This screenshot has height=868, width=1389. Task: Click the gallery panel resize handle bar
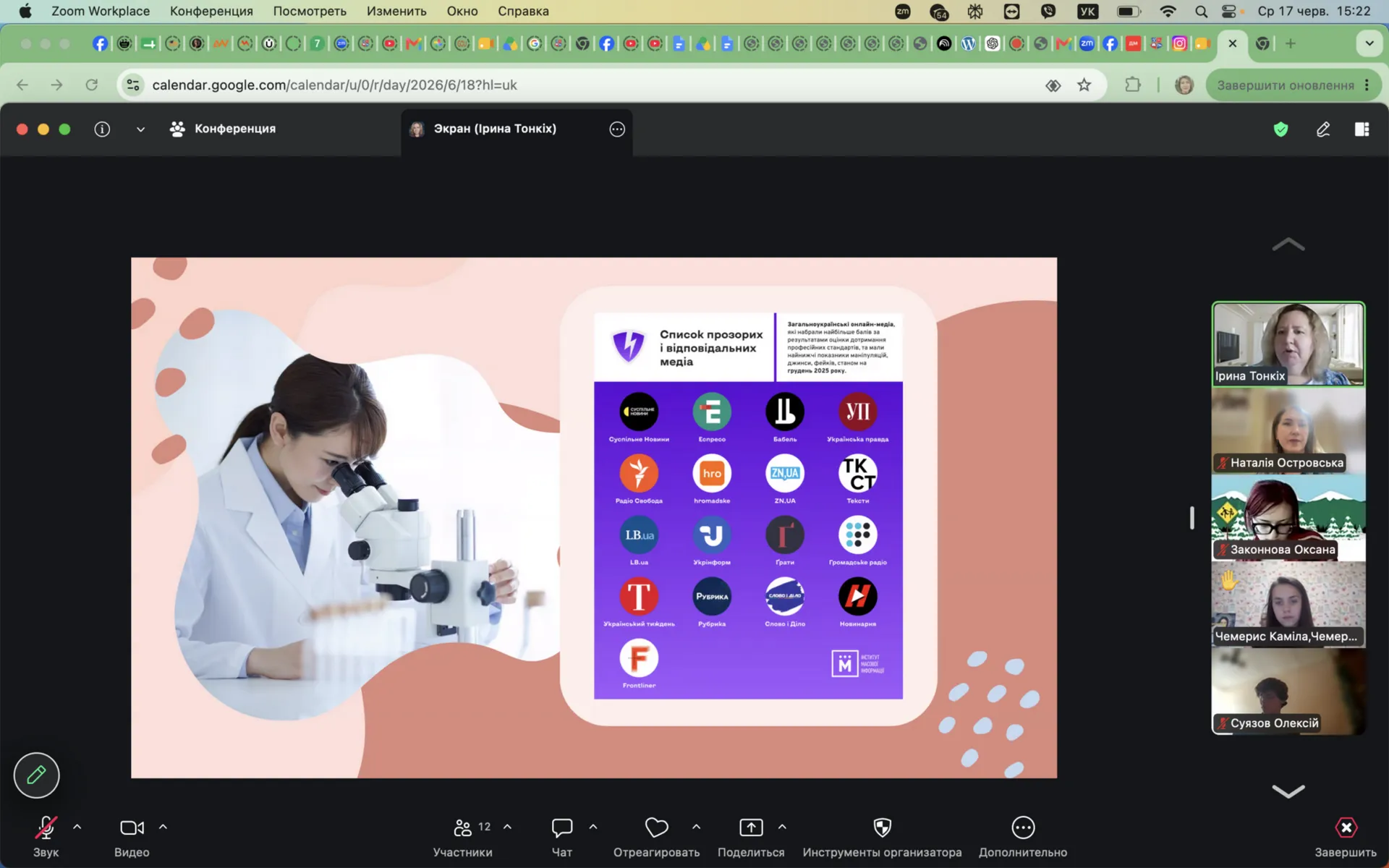1192,518
